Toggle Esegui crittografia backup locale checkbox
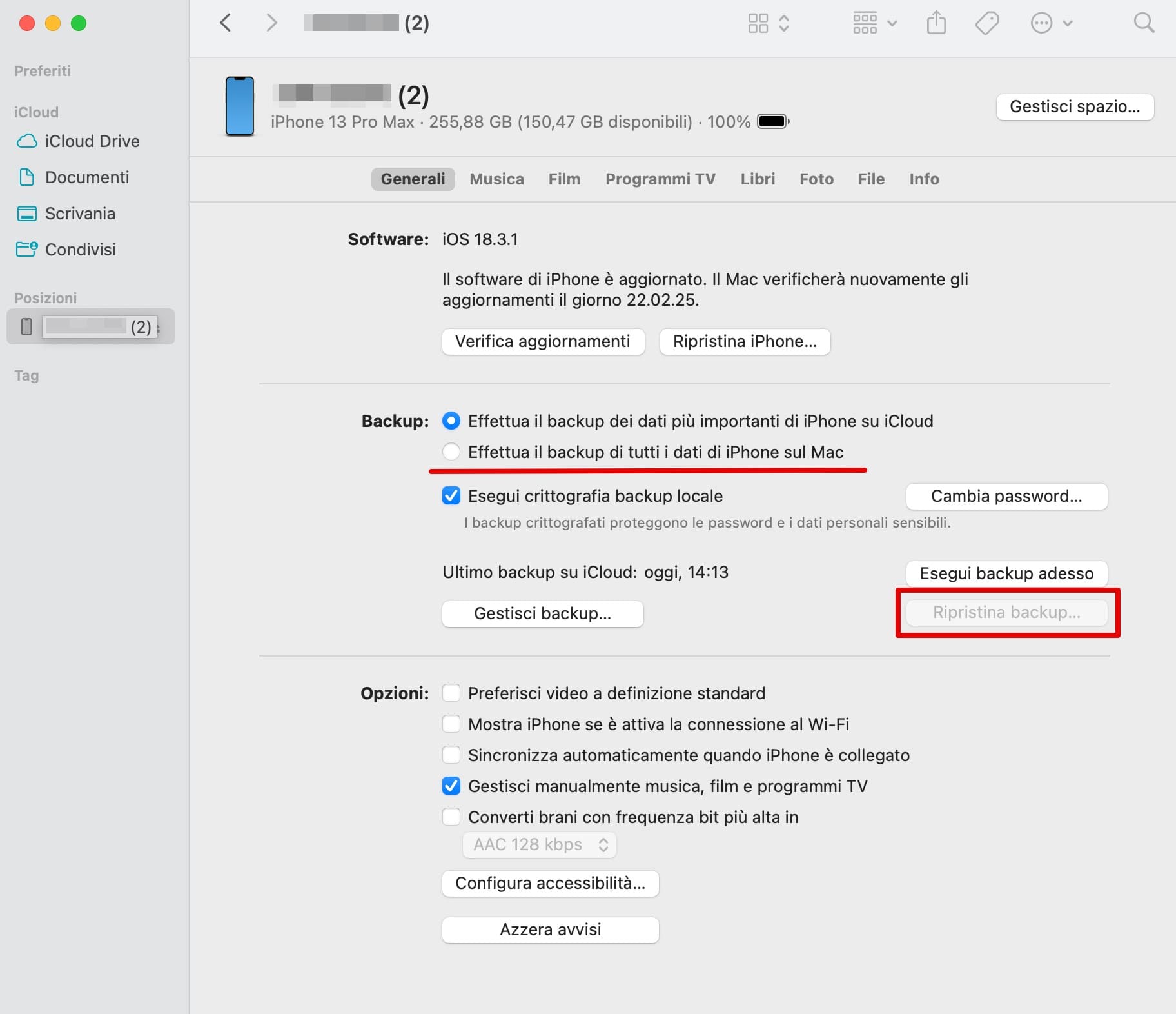The width and height of the screenshot is (1176, 1014). click(451, 495)
